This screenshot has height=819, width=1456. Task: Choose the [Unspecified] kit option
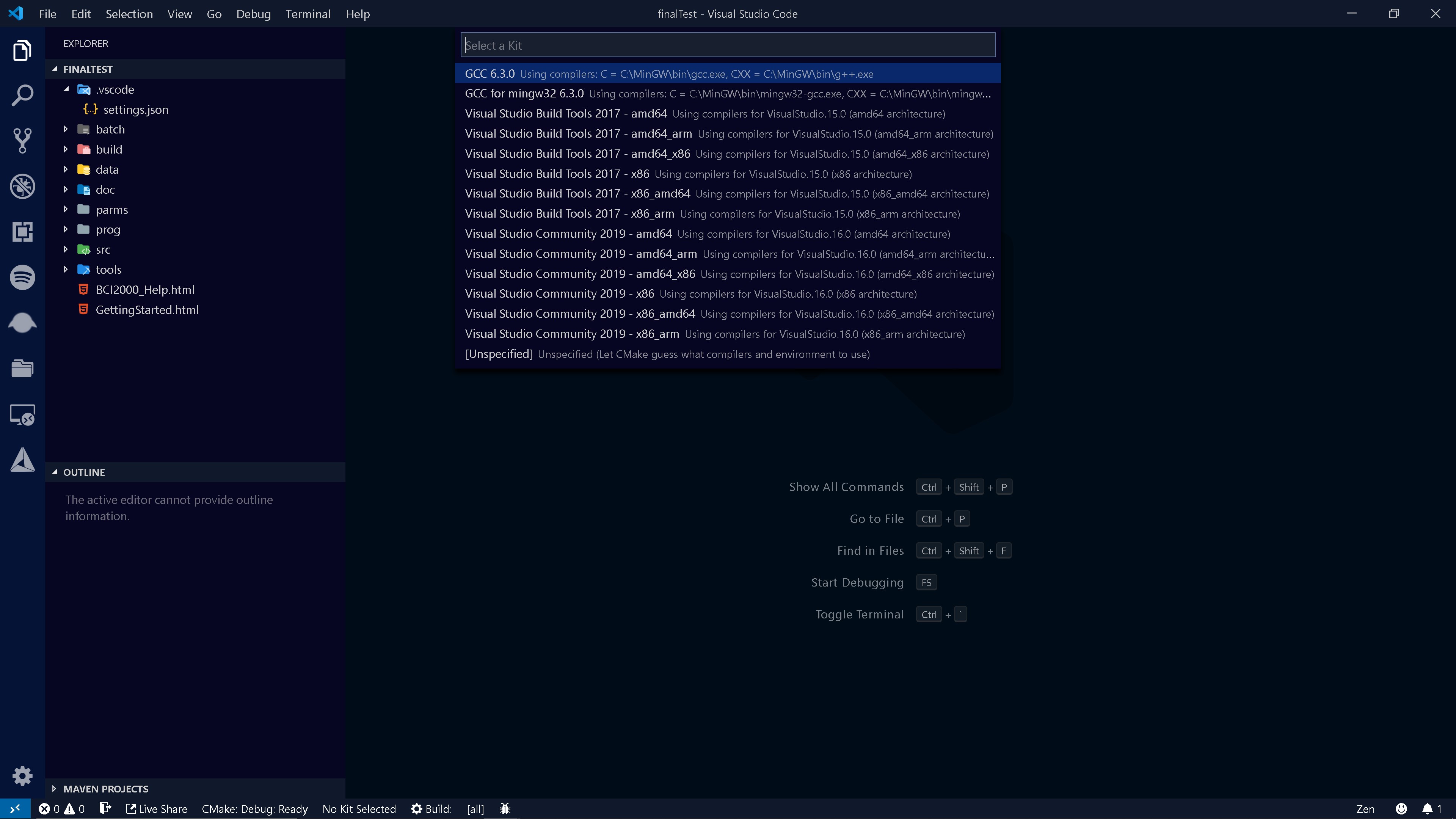tap(728, 354)
